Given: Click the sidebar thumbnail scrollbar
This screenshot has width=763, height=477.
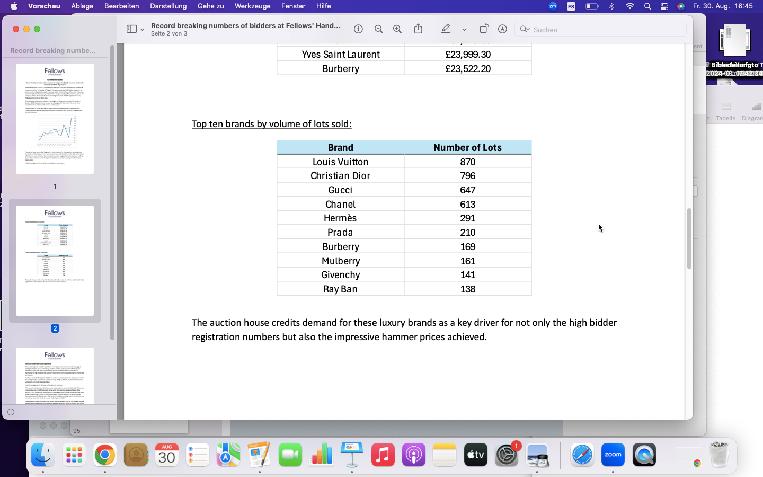Looking at the screenshot, I should [x=112, y=192].
